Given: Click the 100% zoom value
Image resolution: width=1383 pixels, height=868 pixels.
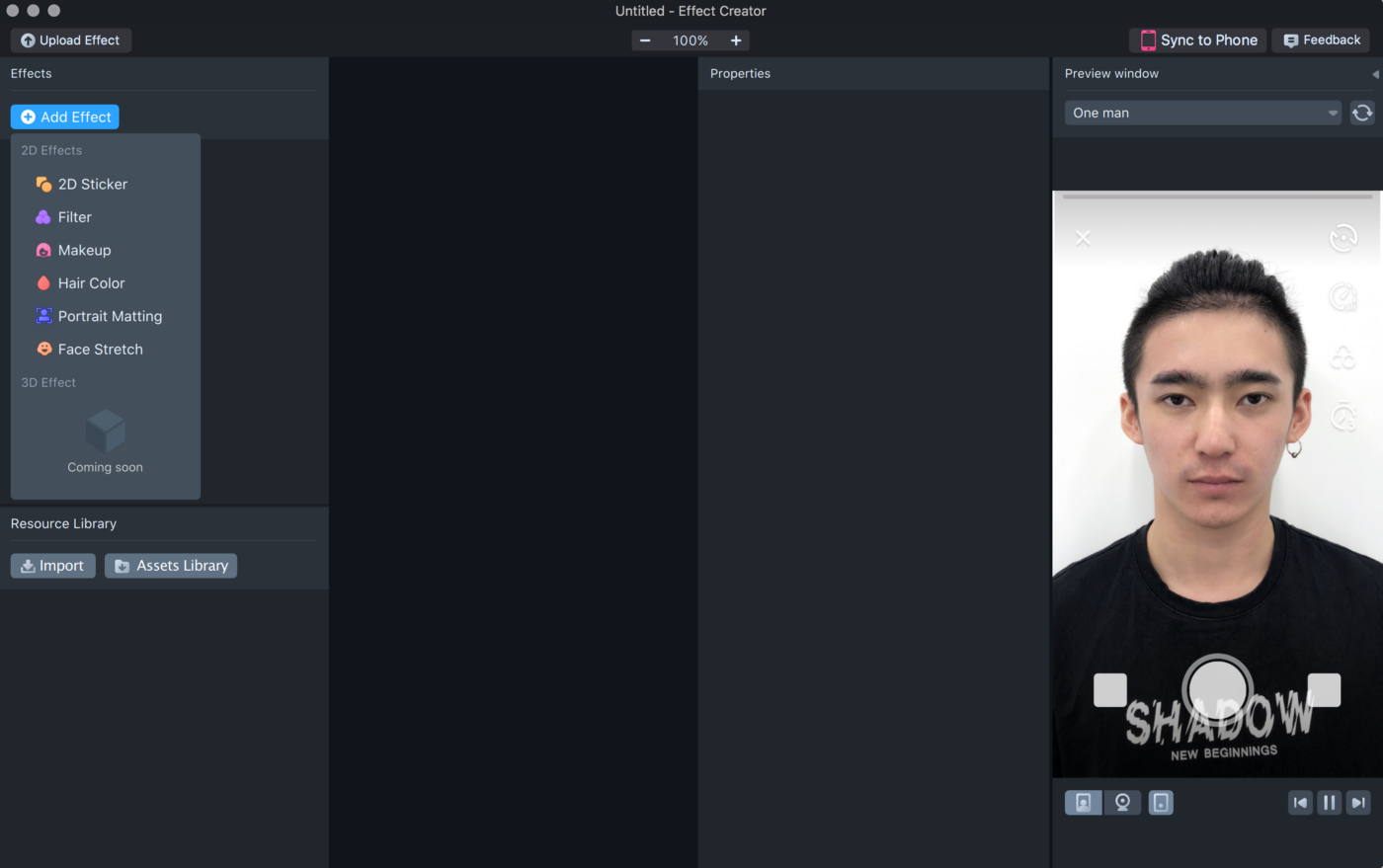Looking at the screenshot, I should 691,40.
